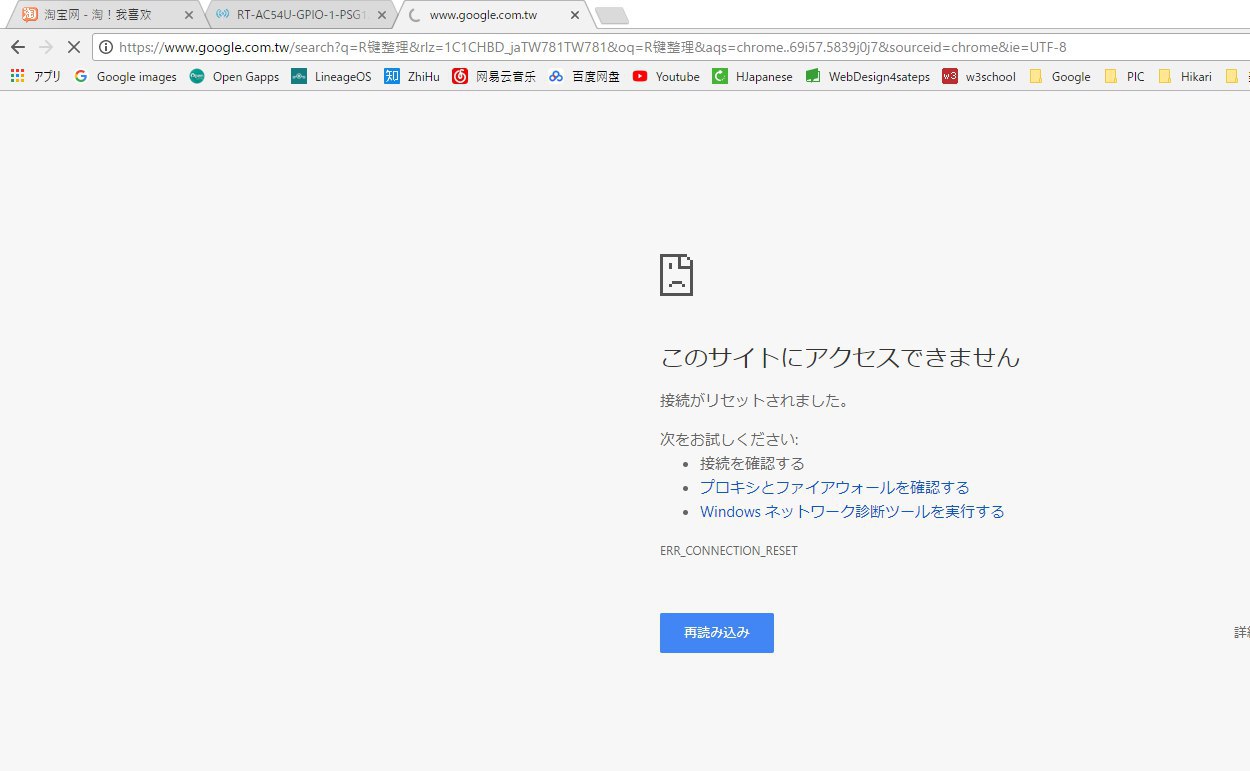Open Google images bookmark

coord(126,76)
